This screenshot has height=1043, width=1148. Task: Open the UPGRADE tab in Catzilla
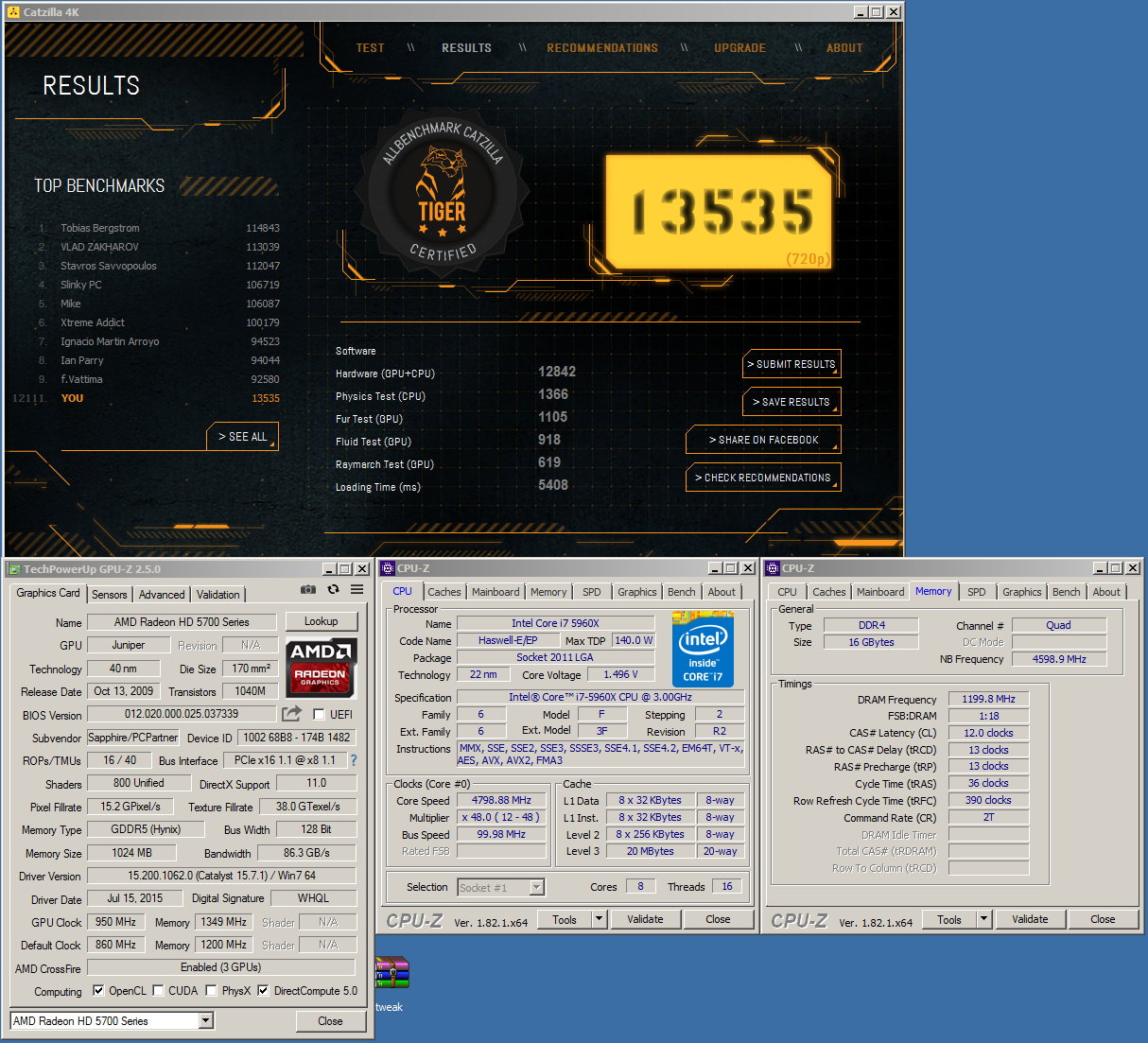pos(739,47)
